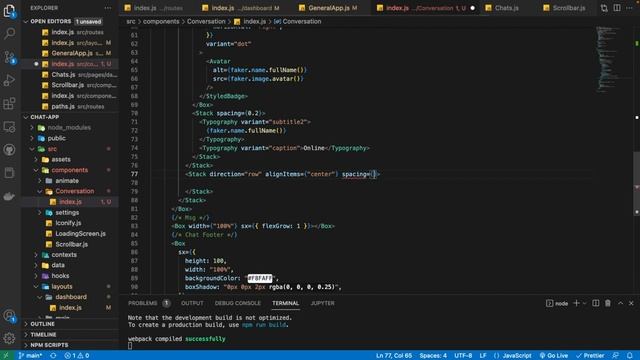640x360 pixels.
Task: Expand the animate folder
Action: pyautogui.click(x=40, y=180)
